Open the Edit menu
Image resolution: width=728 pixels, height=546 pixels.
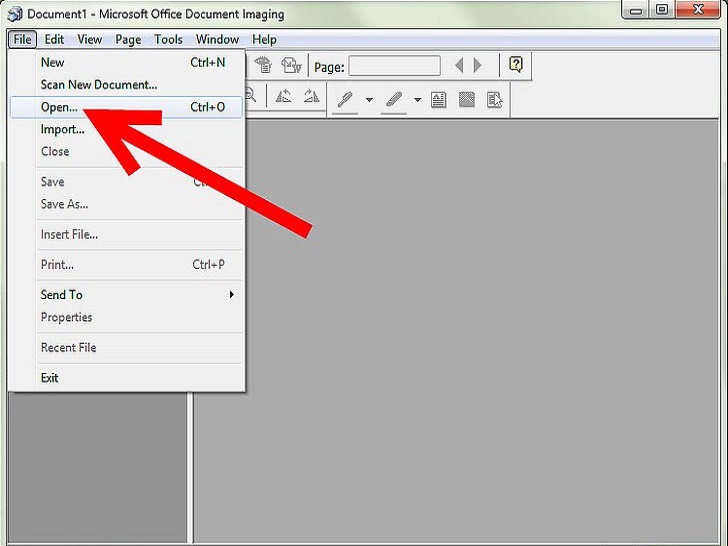pyautogui.click(x=54, y=39)
